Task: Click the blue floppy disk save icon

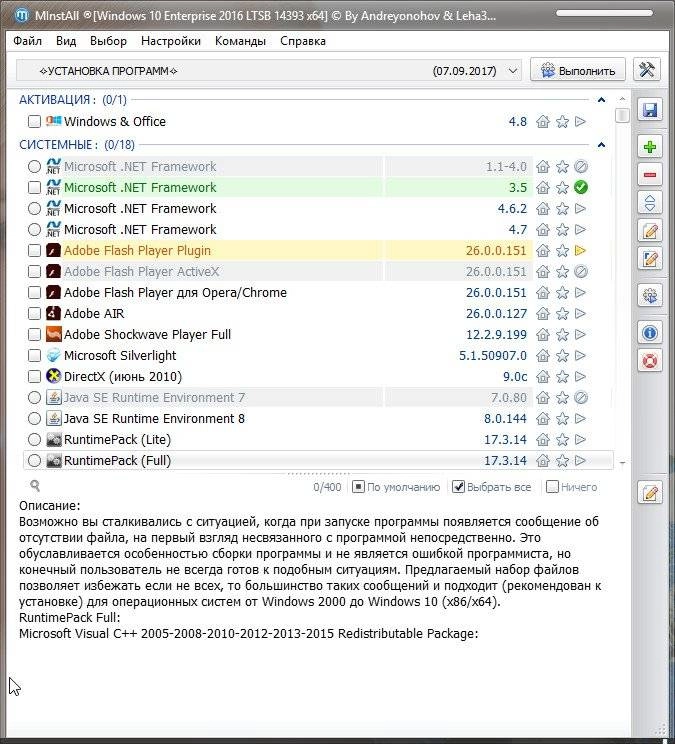Action: coord(649,110)
